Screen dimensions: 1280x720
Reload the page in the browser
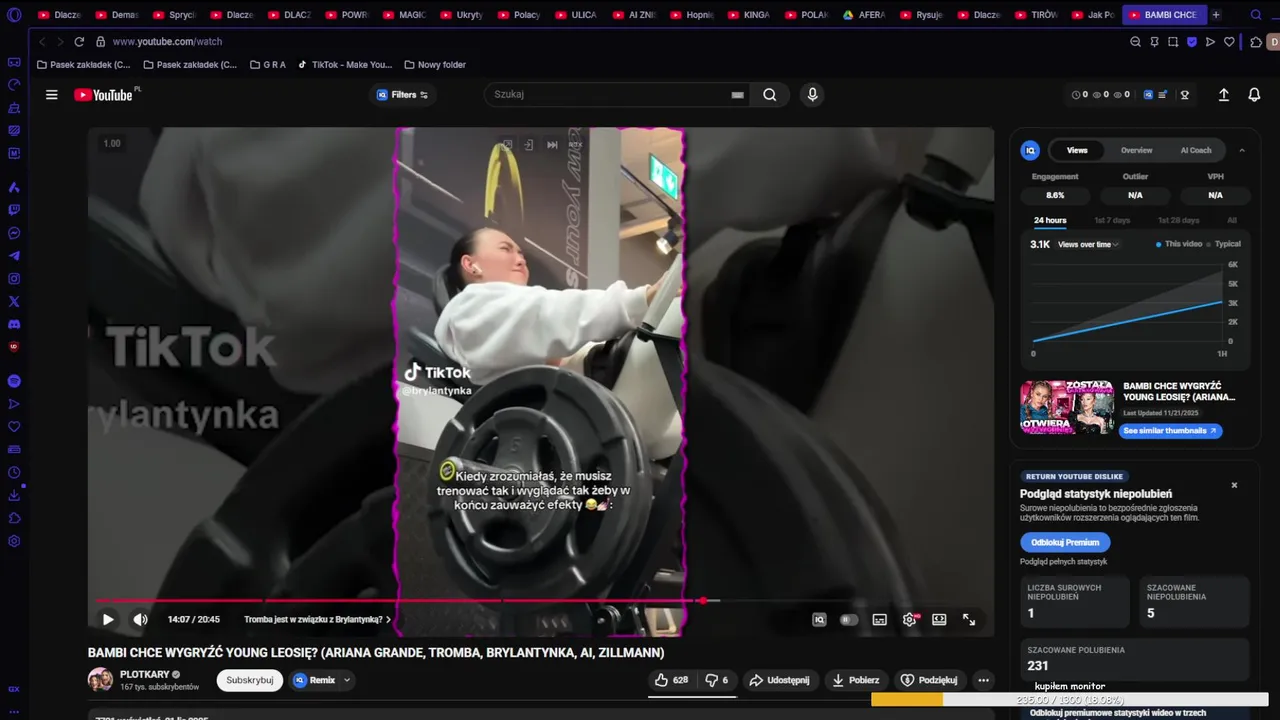click(x=79, y=42)
